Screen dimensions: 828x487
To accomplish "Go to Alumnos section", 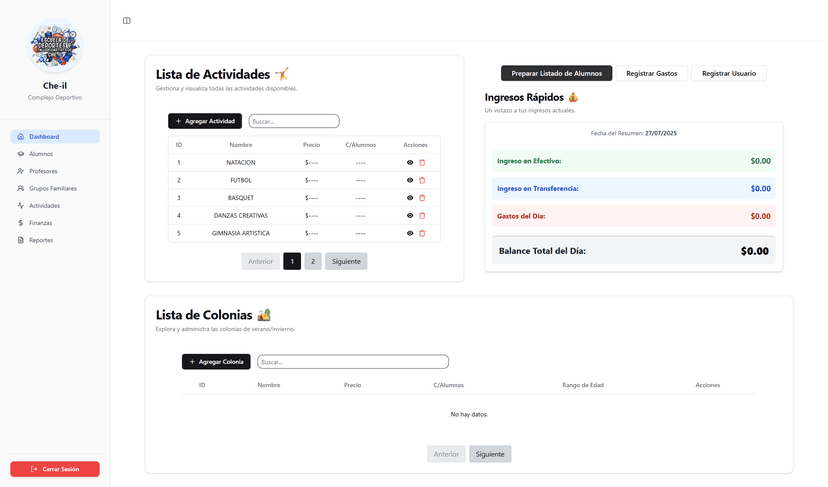I will coord(41,154).
